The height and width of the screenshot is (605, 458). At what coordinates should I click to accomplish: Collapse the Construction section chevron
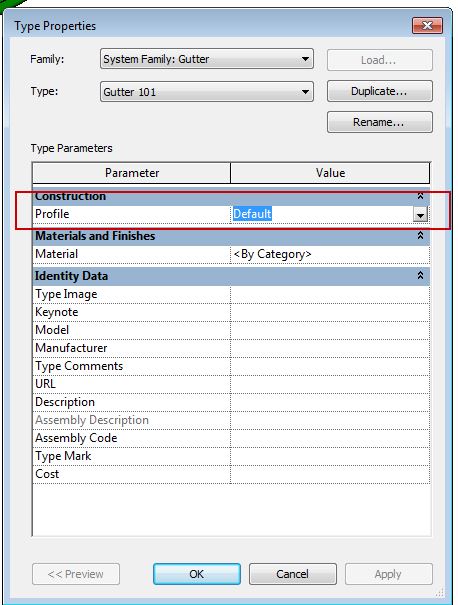click(420, 196)
